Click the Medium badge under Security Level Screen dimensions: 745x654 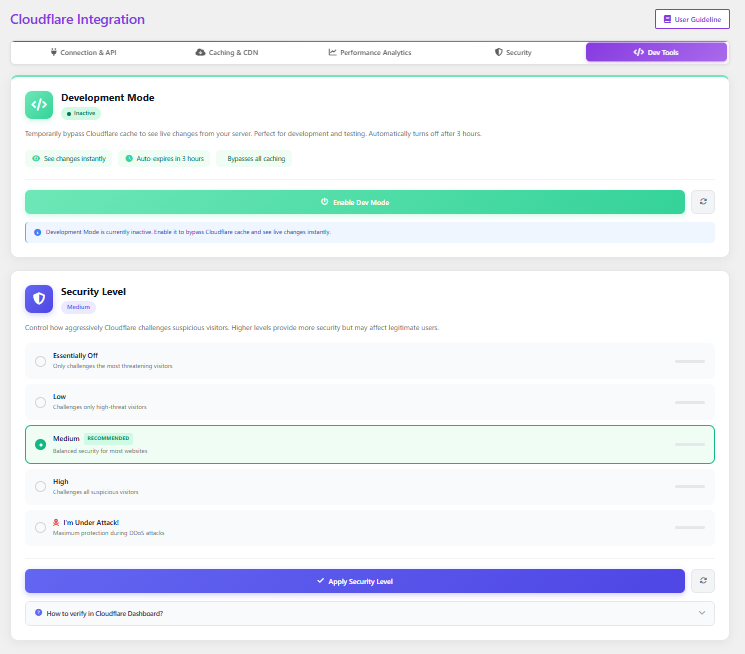tap(78, 307)
